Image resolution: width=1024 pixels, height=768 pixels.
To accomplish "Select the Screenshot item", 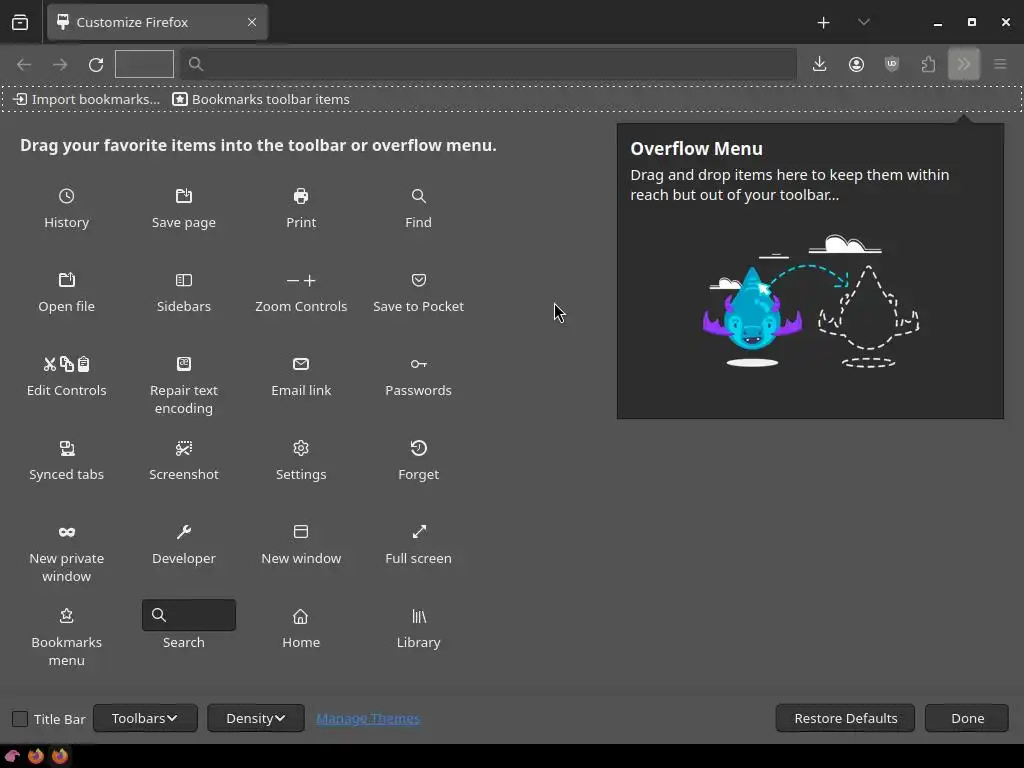I will pos(184,461).
